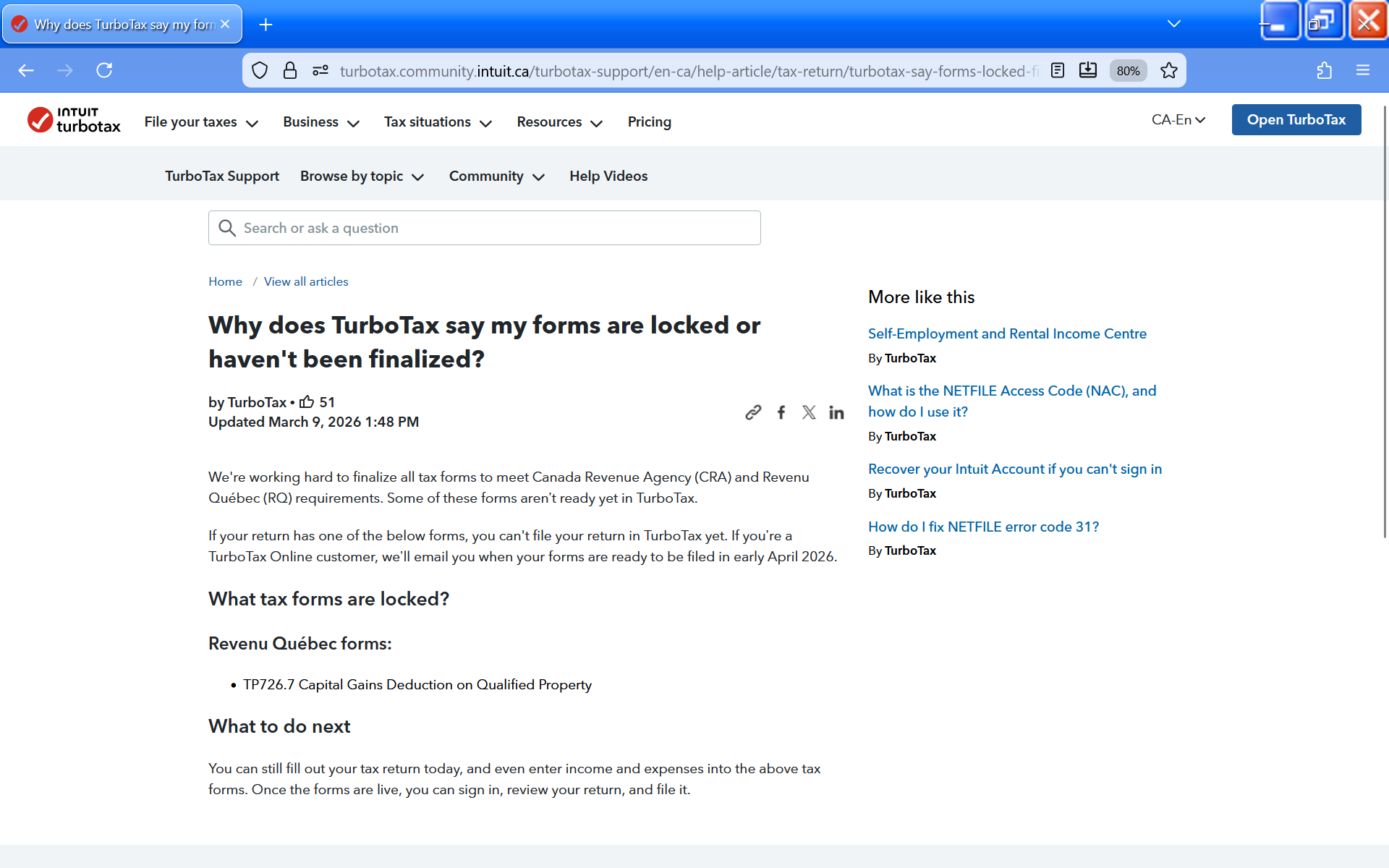Open the Pricing menu item
Screen dimensions: 1389x868
649,122
